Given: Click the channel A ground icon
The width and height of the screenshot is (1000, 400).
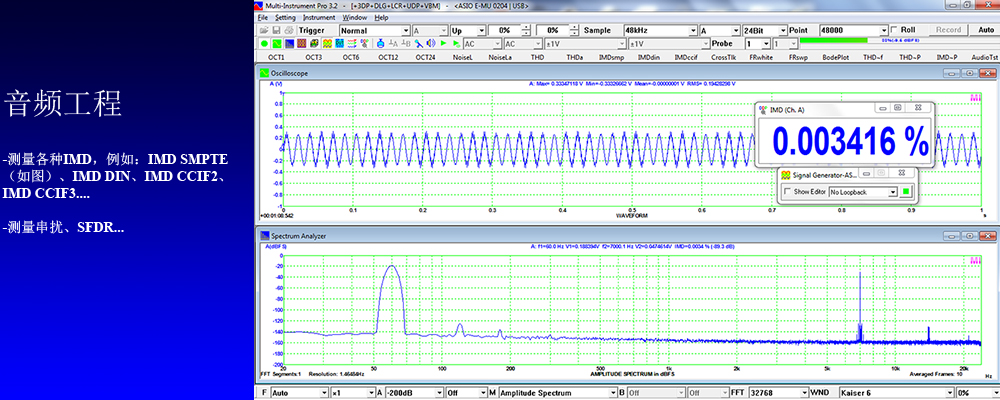Looking at the screenshot, I should click(393, 43).
